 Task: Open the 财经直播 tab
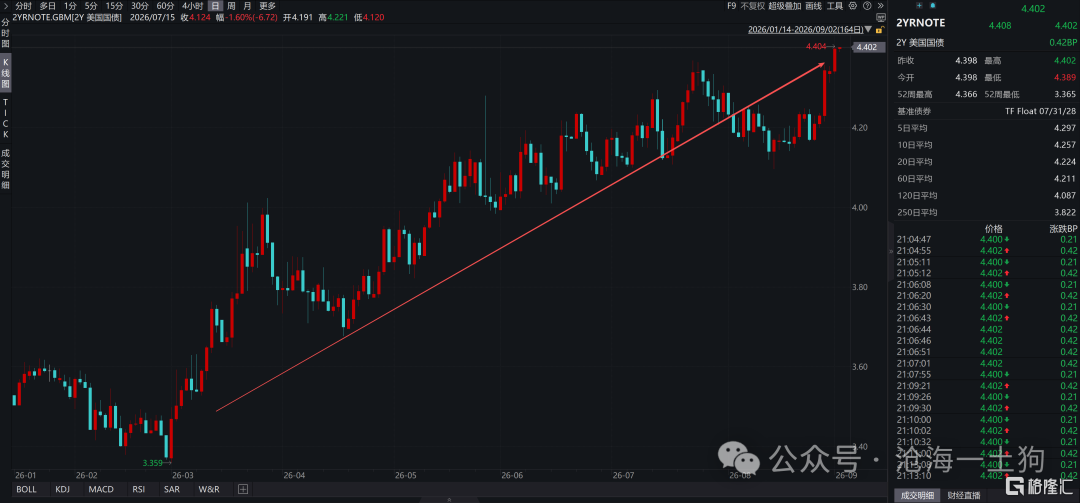click(964, 495)
